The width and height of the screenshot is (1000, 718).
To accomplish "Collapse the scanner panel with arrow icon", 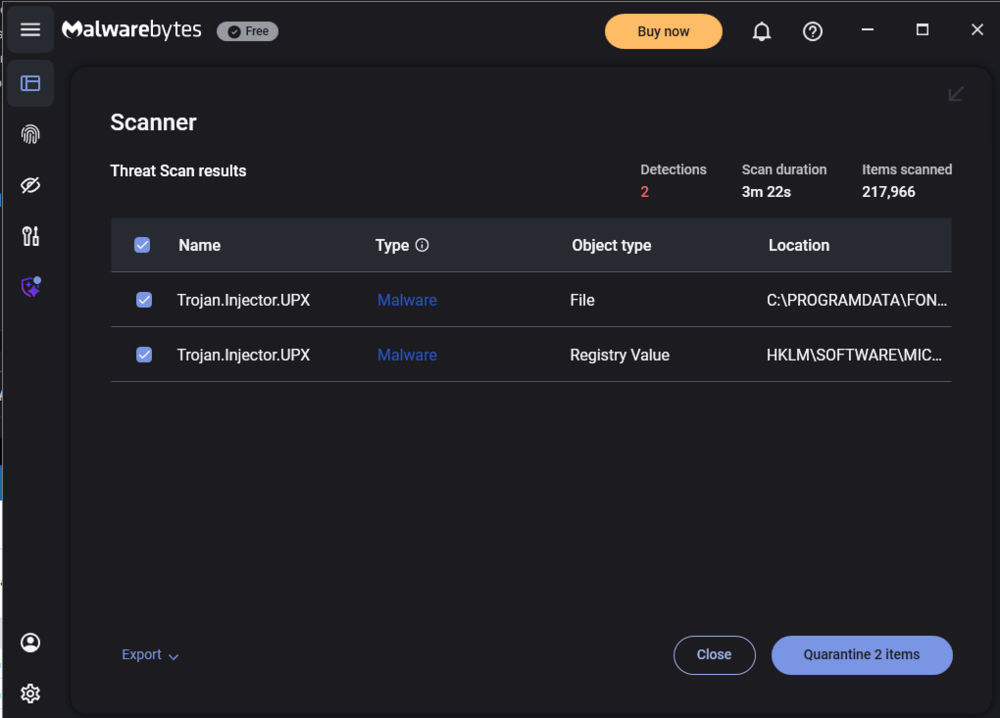I will [955, 94].
